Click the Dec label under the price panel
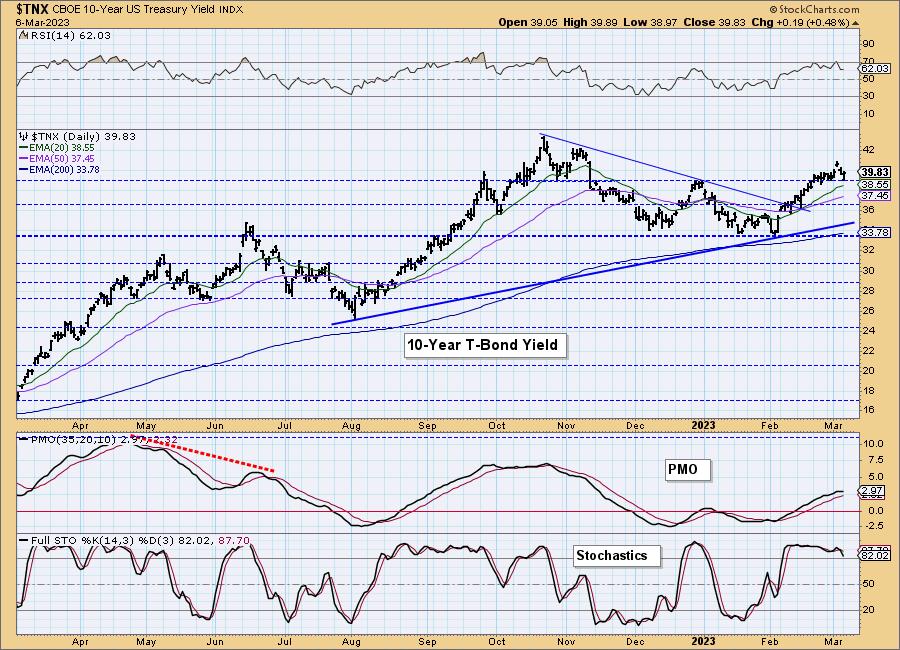The height and width of the screenshot is (650, 900). [x=635, y=426]
